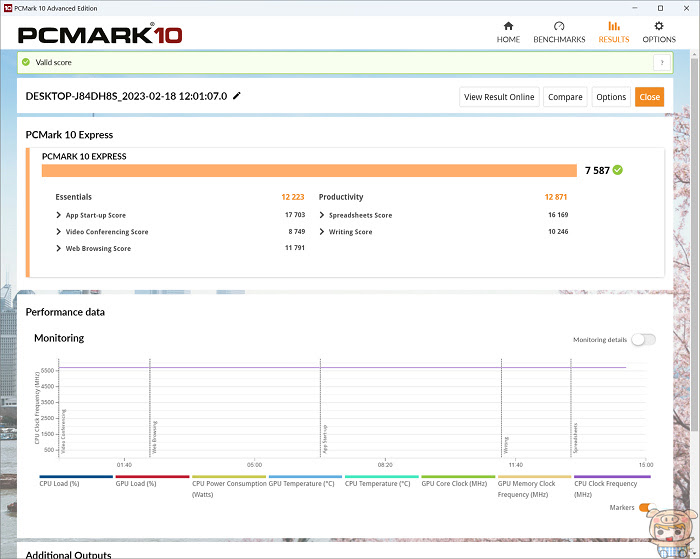Viewport: 700px width, 559px height.
Task: Click the Compare button
Action: [565, 97]
